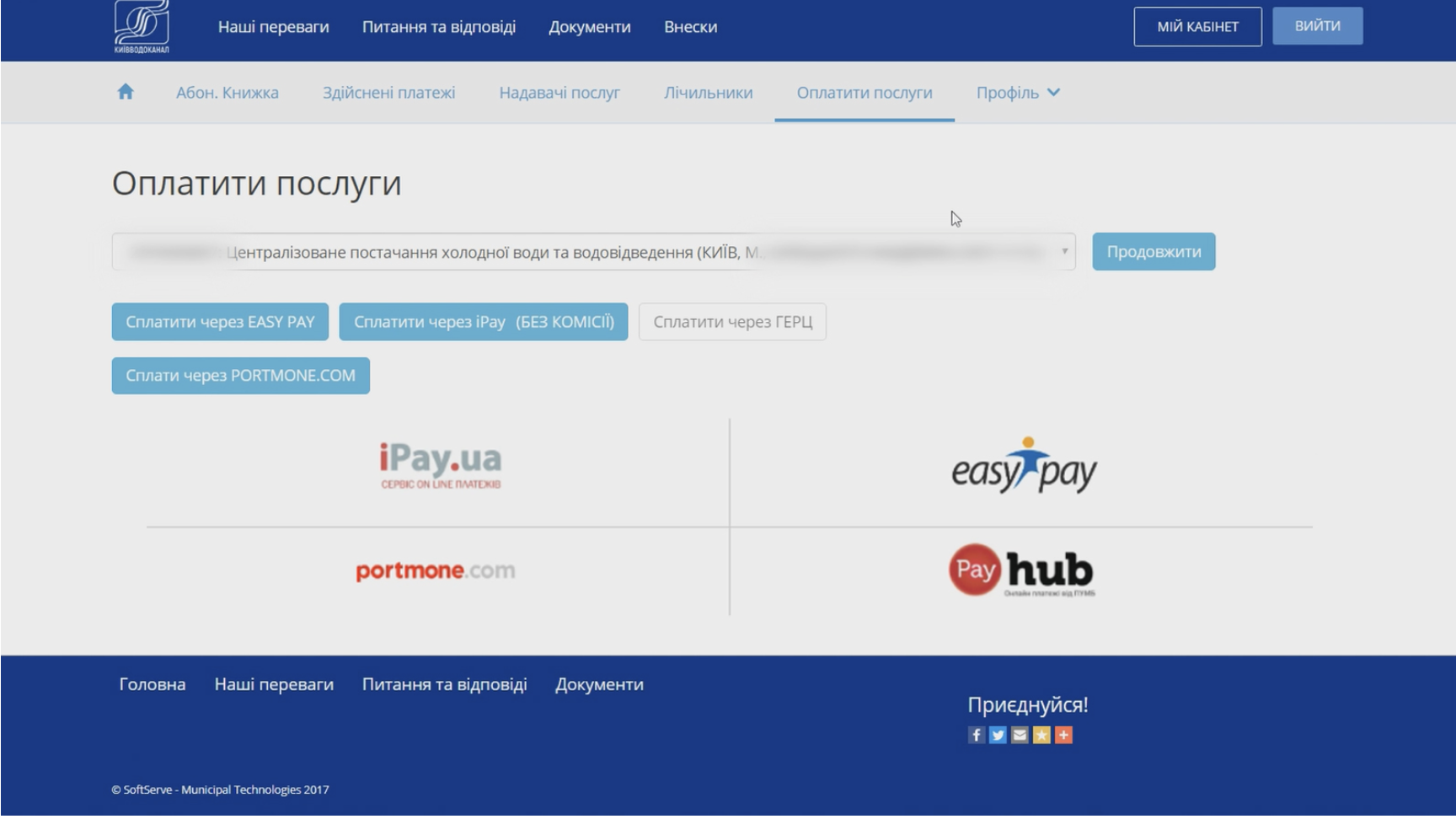Click the МІЙ КАБІНЕТ button
This screenshot has width=1456, height=819.
1197,27
